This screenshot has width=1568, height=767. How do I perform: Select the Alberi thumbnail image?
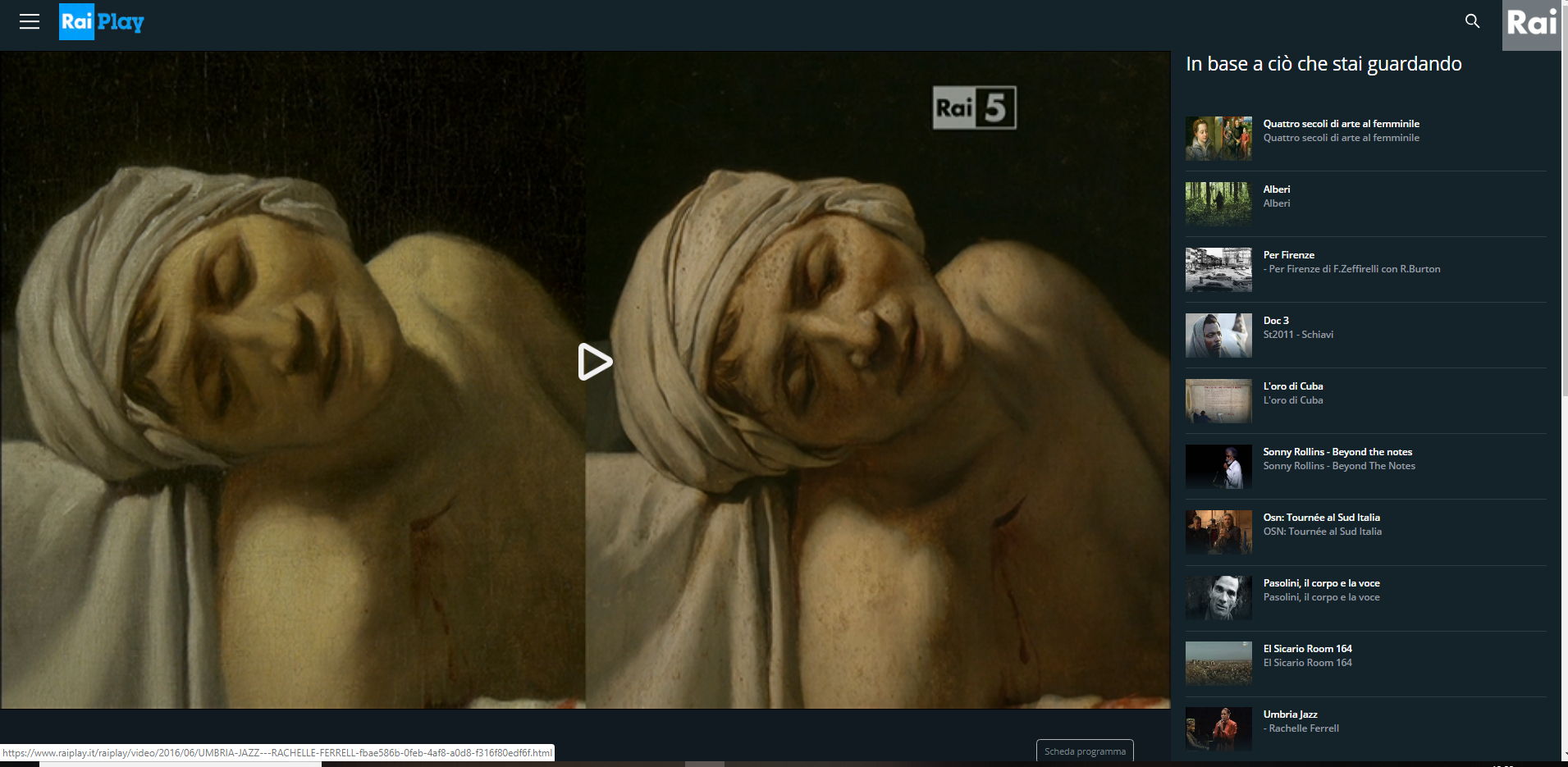[1218, 203]
